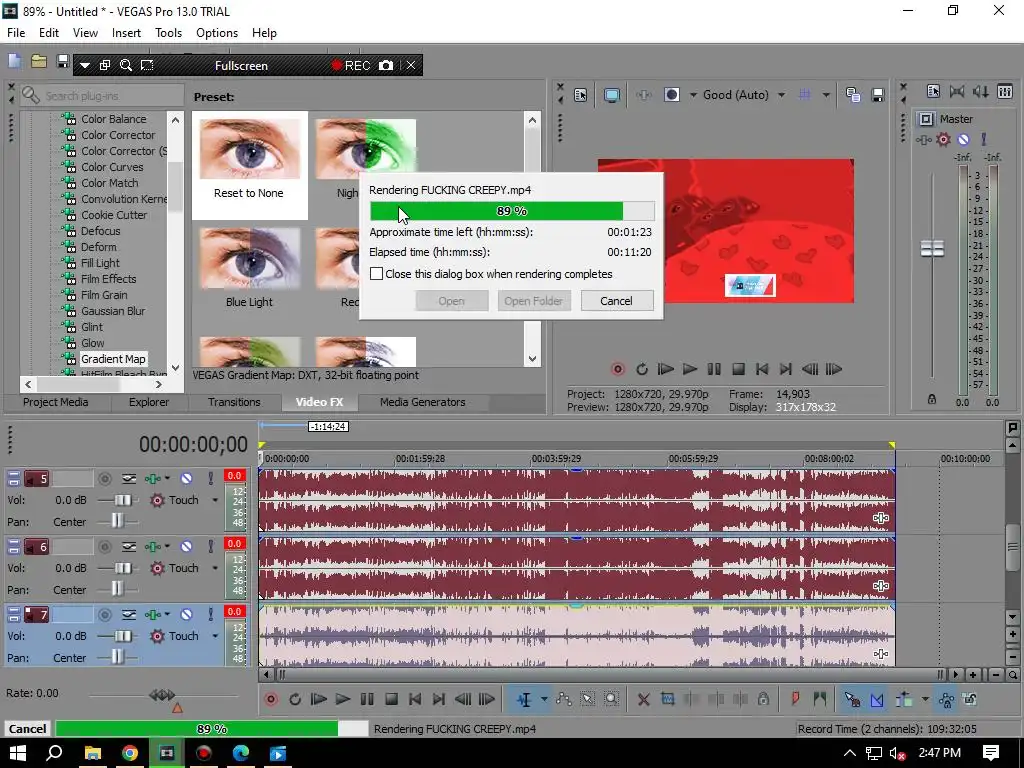Viewport: 1024px width, 768px height.
Task: Switch to the Project Media tab
Action: pos(56,402)
